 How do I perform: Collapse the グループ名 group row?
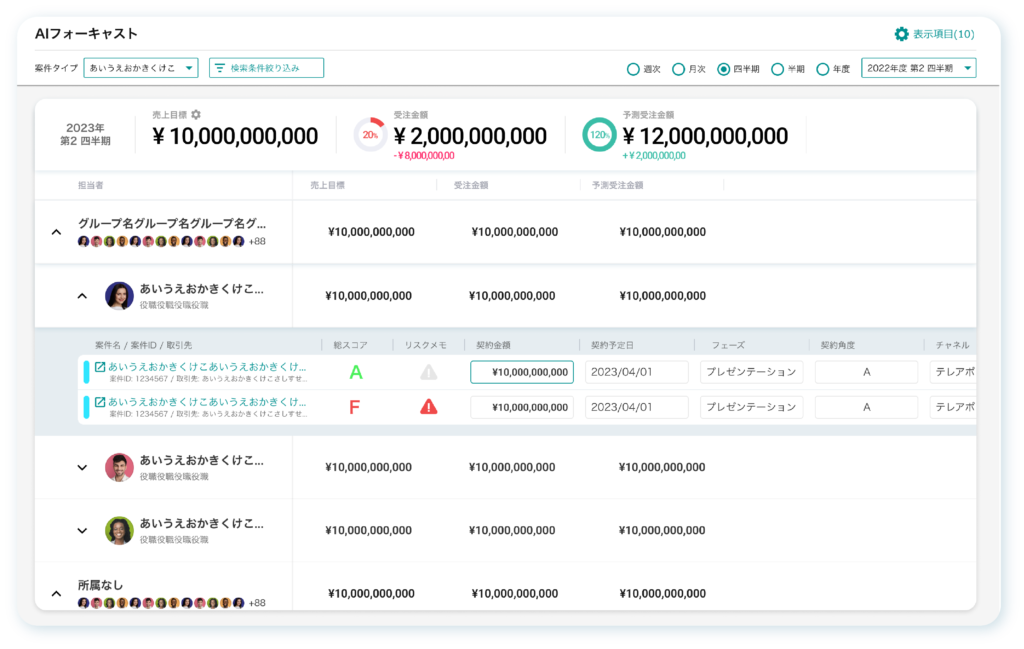coord(56,232)
